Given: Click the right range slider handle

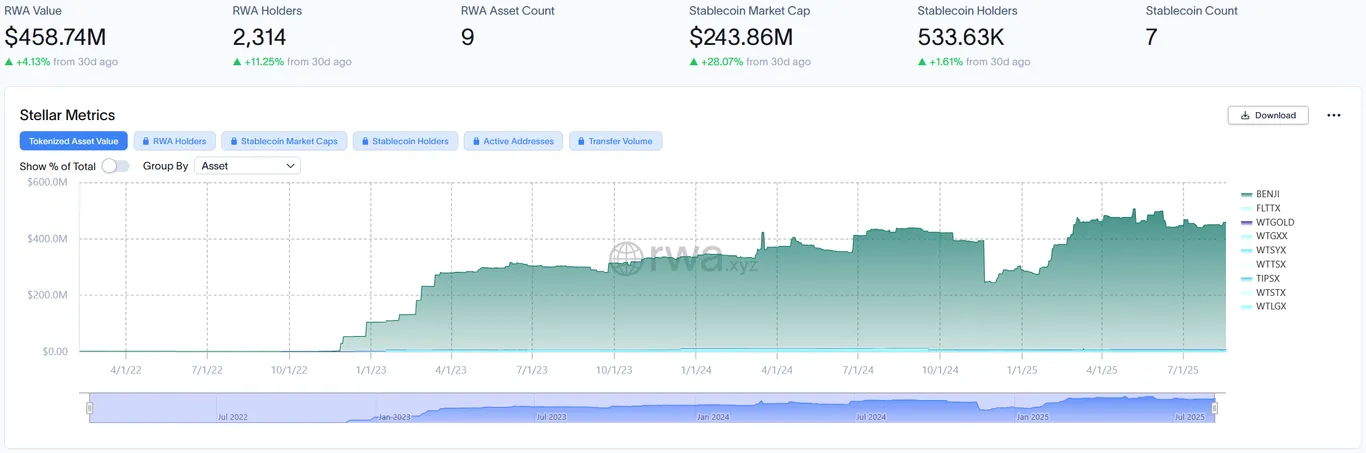Looking at the screenshot, I should pos(1216,408).
